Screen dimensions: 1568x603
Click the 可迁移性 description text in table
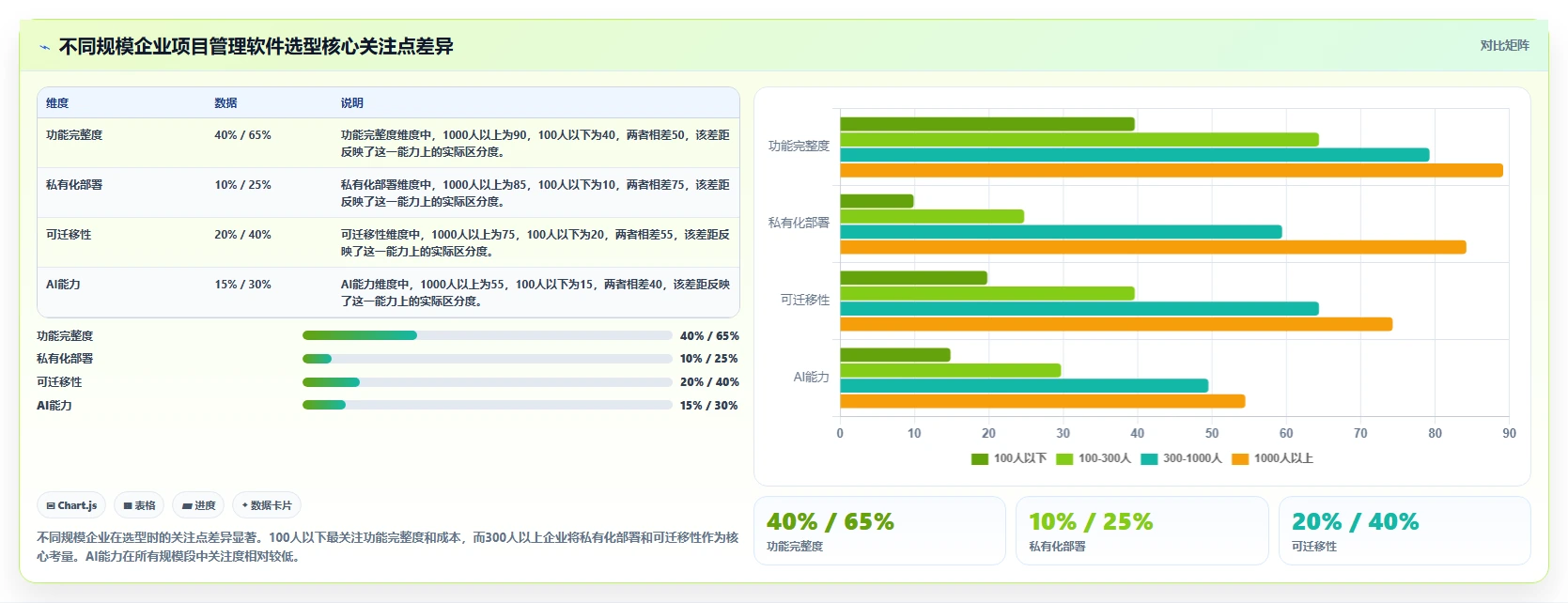click(x=535, y=243)
